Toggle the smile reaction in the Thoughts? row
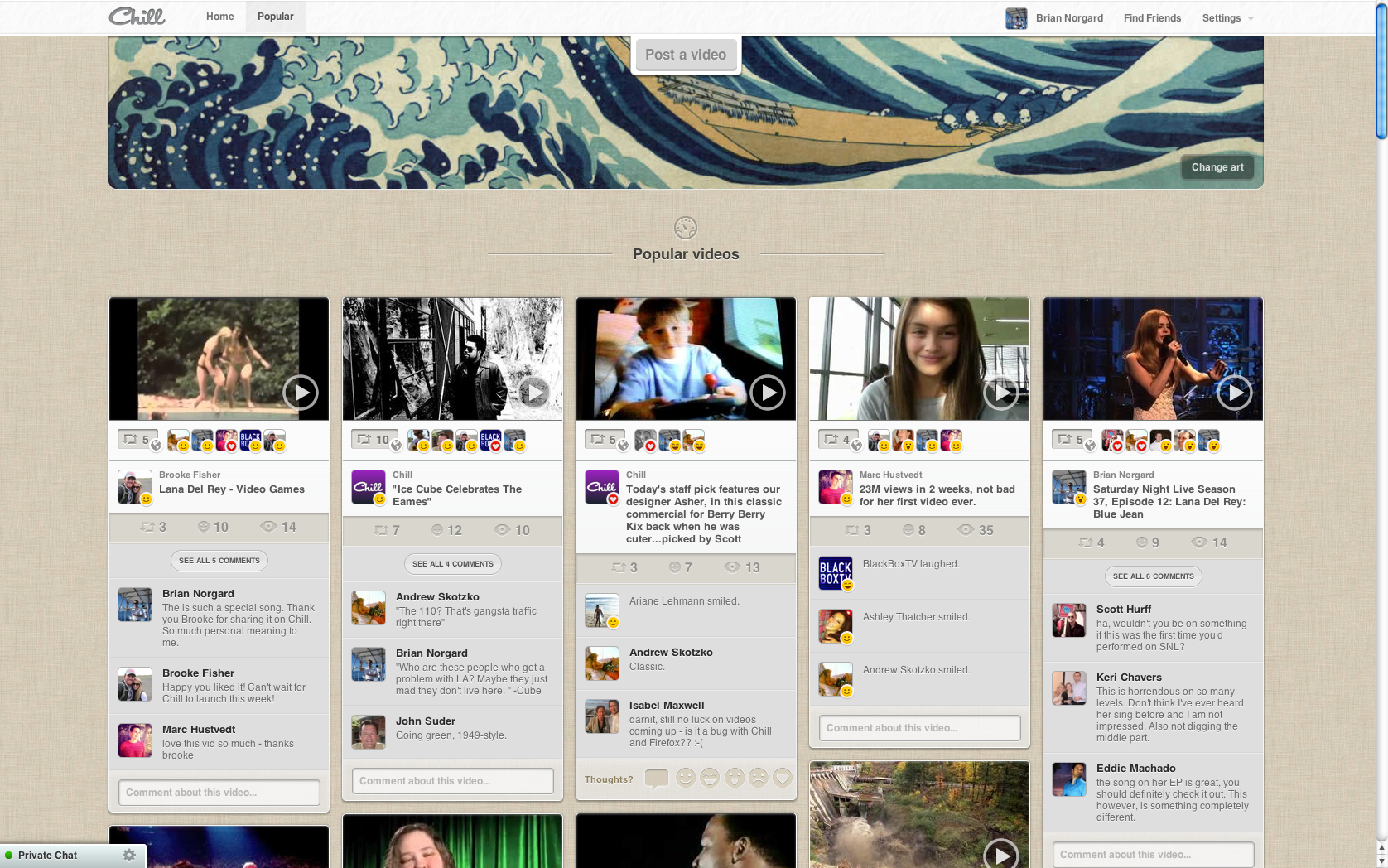Viewport: 1388px width, 868px height. click(x=686, y=778)
